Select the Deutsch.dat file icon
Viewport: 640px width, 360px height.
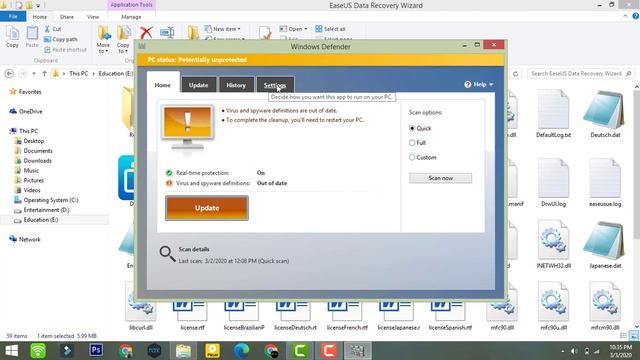[605, 110]
